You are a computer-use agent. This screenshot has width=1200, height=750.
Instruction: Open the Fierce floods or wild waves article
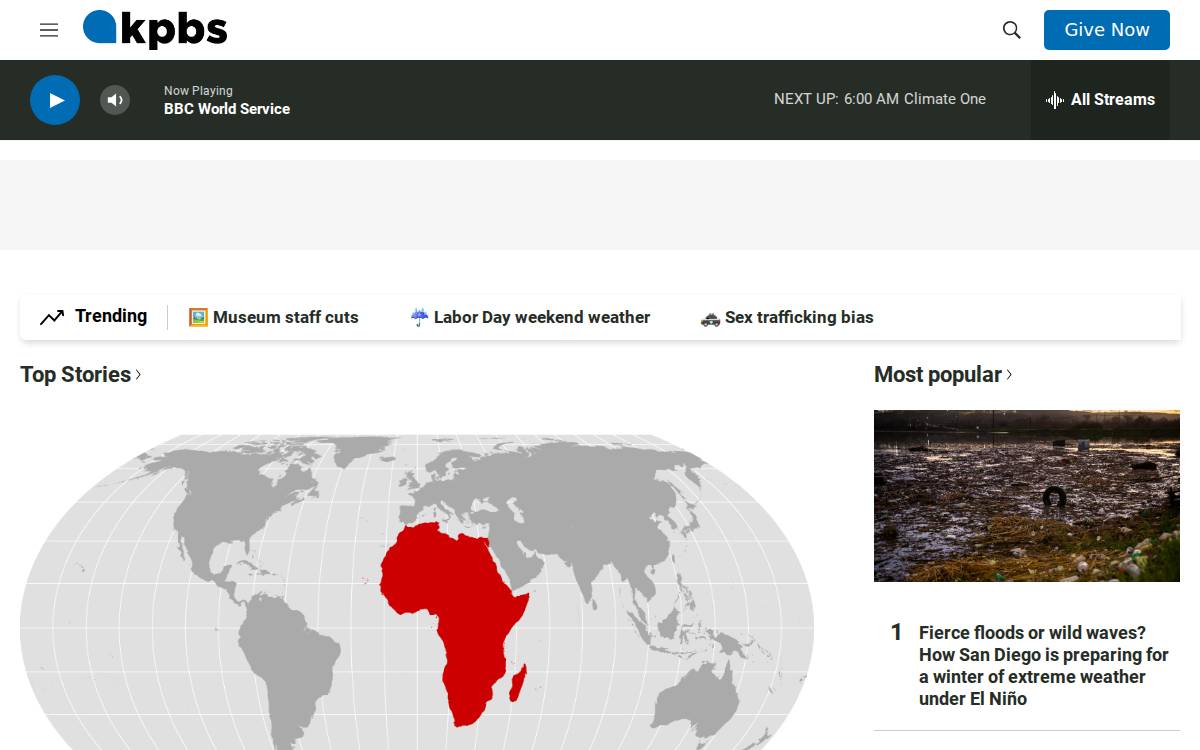pos(1044,665)
